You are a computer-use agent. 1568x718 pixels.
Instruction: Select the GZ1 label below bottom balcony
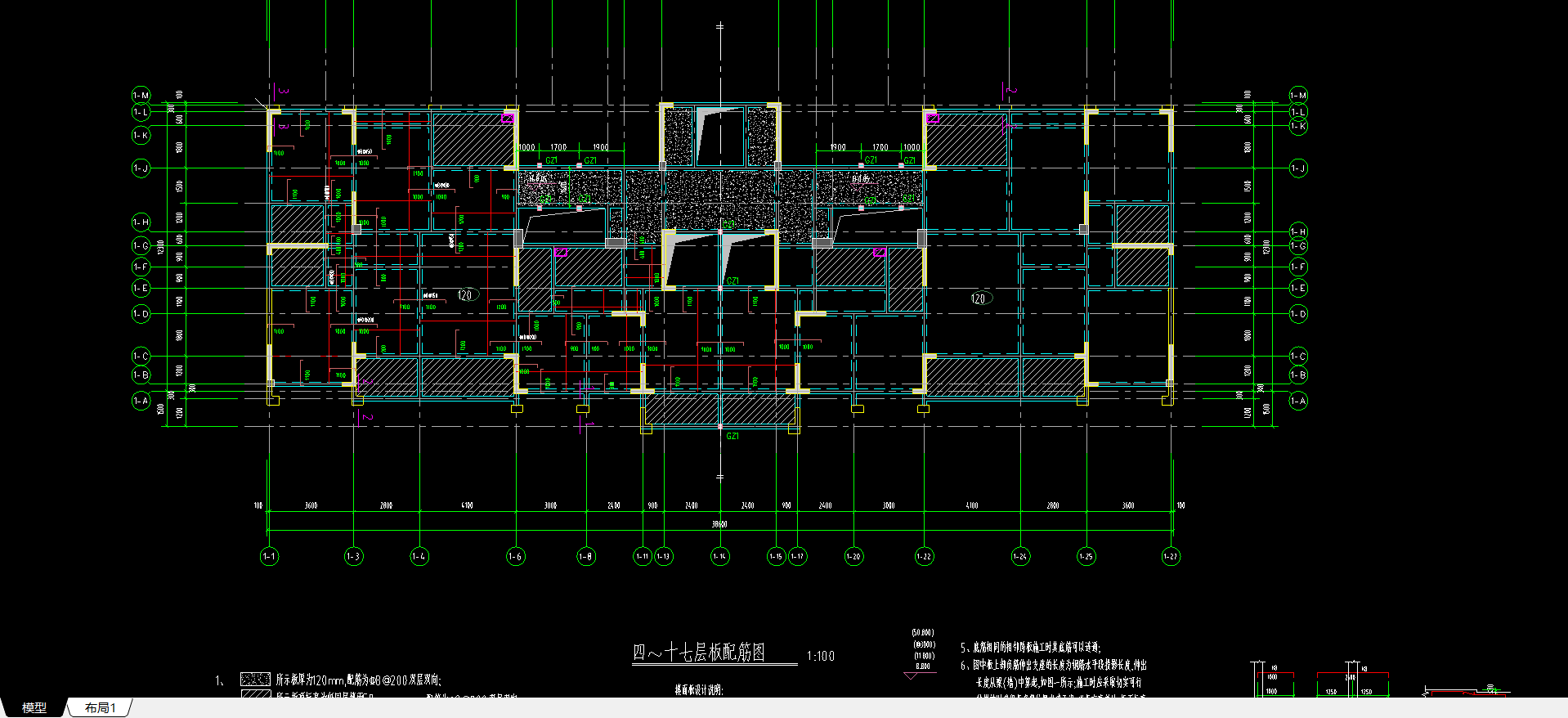coord(732,437)
